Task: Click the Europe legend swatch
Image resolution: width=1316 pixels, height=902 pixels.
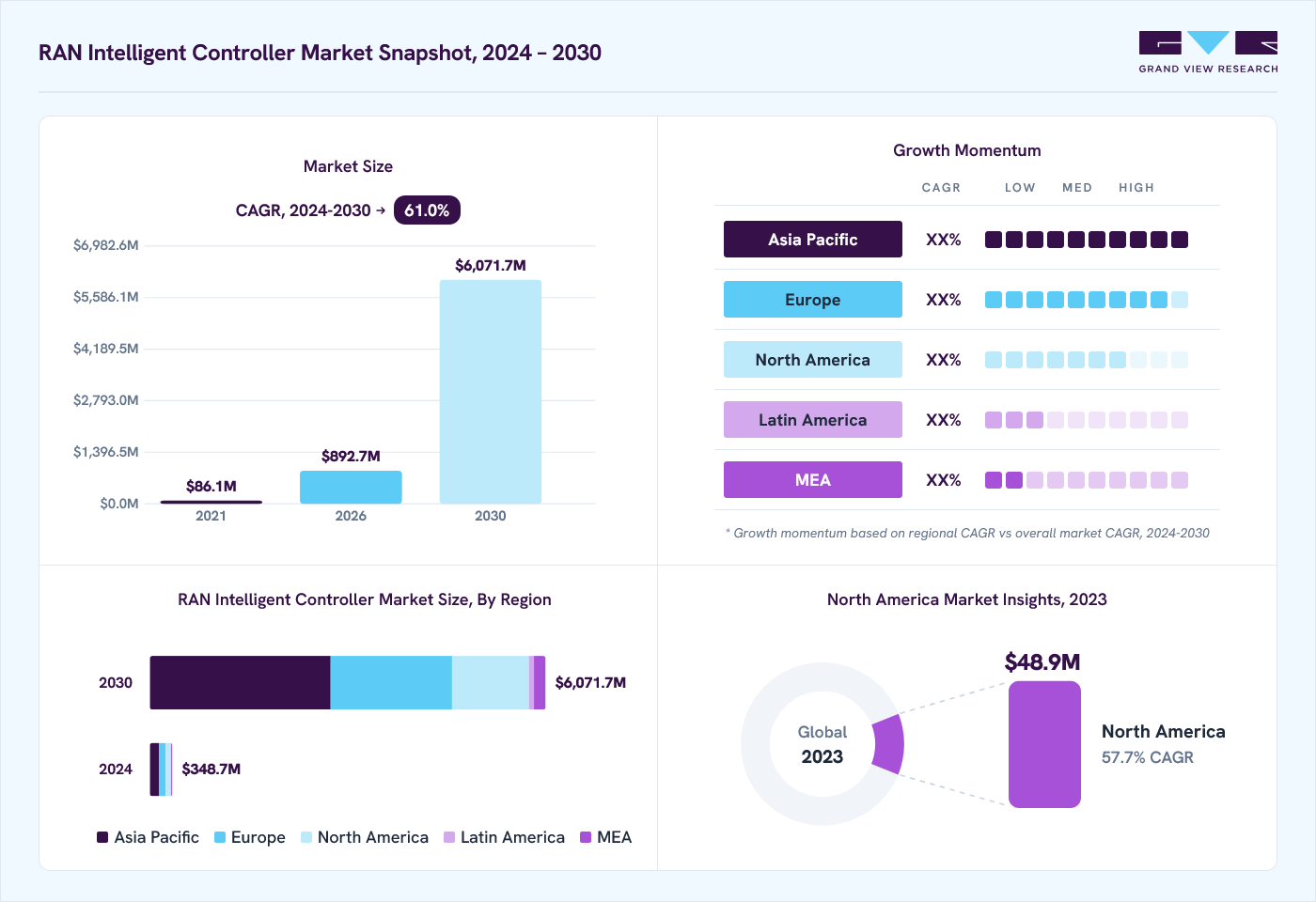Action: pyautogui.click(x=220, y=837)
